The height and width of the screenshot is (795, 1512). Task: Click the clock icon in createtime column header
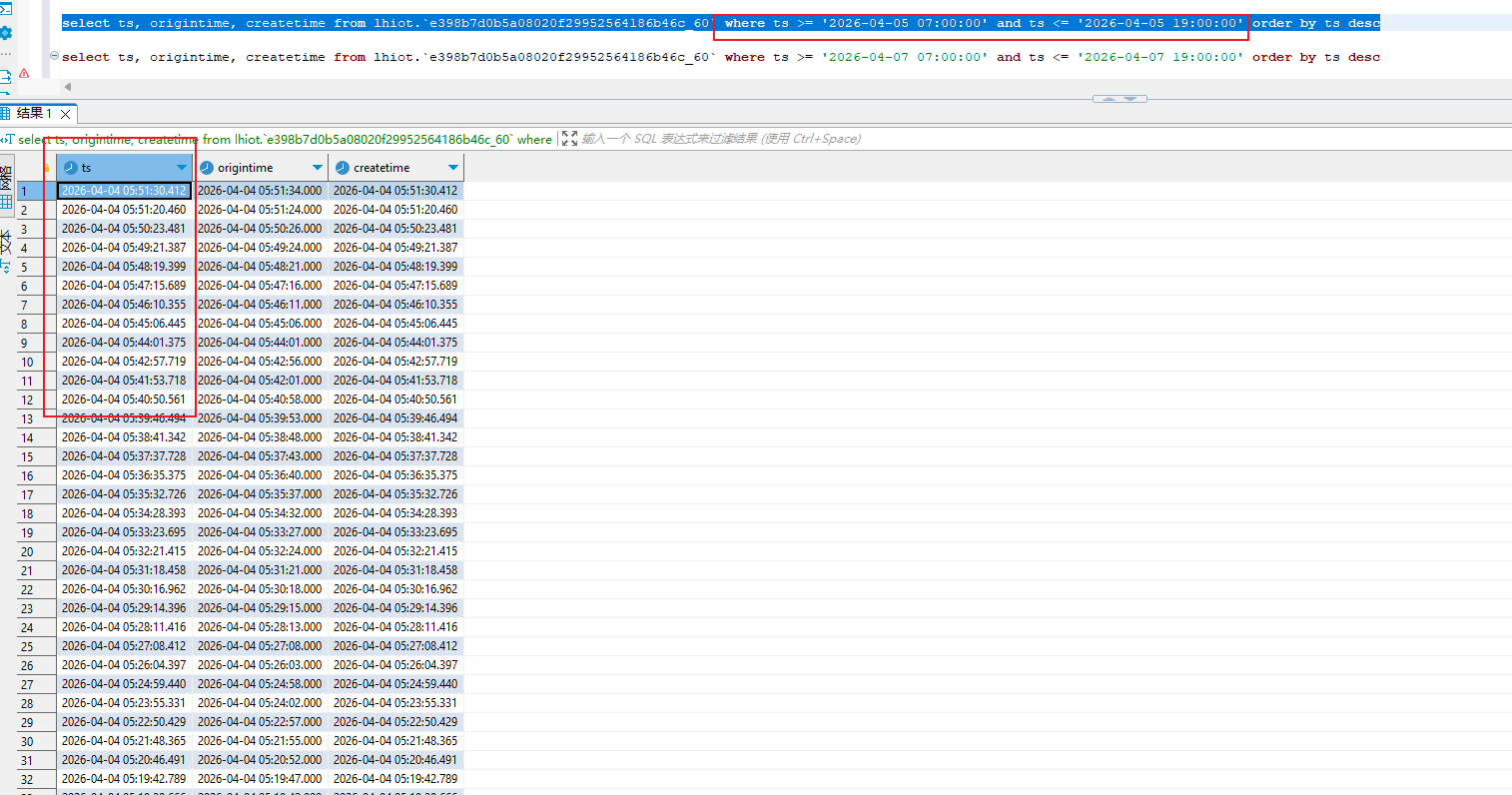pos(343,168)
